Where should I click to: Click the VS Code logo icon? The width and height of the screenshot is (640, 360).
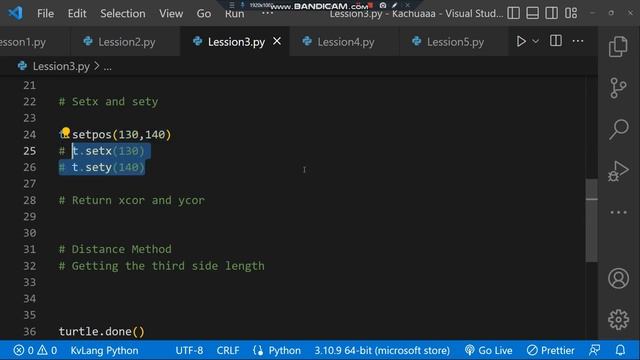[15, 13]
